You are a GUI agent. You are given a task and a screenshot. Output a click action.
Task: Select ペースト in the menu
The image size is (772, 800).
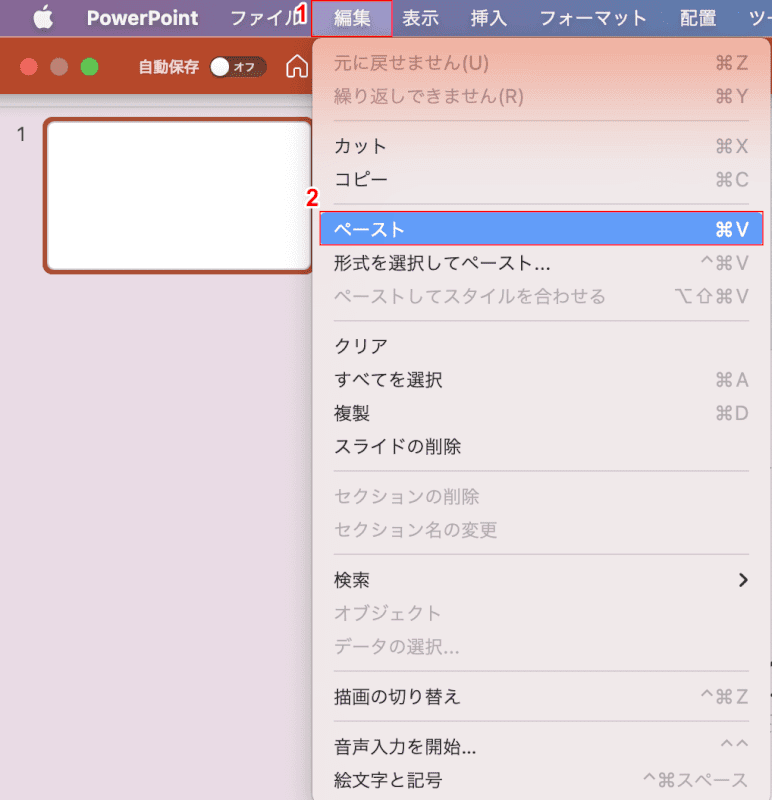541,229
